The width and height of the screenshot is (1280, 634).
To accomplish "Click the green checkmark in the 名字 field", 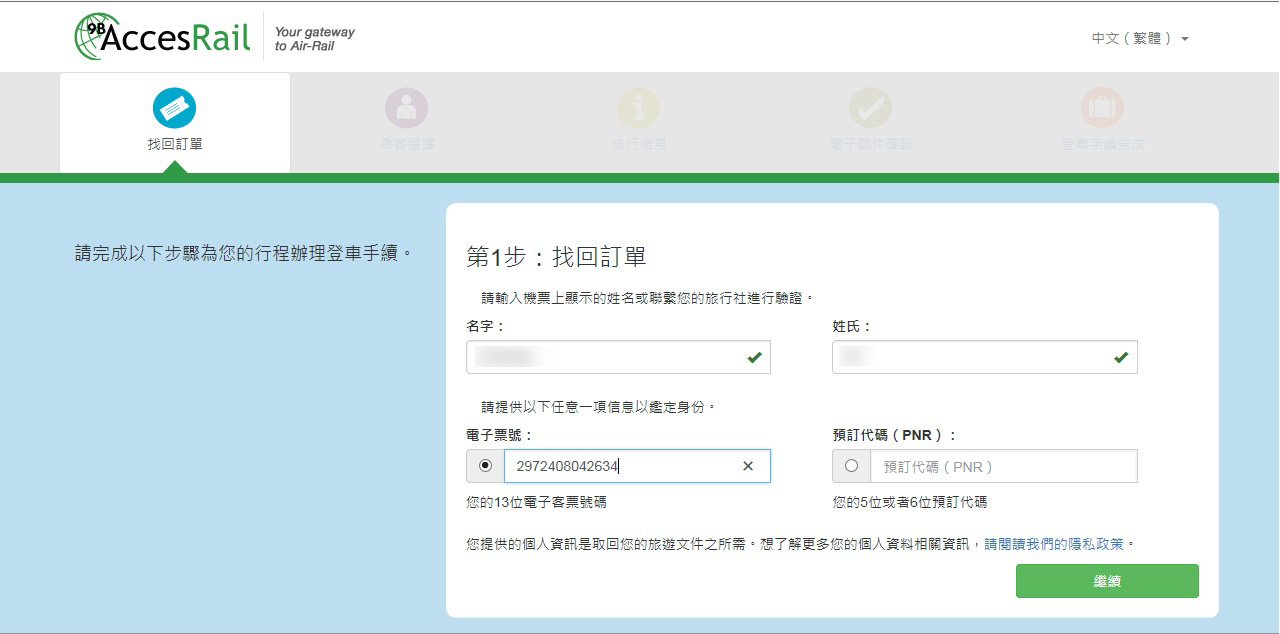I will 754,357.
